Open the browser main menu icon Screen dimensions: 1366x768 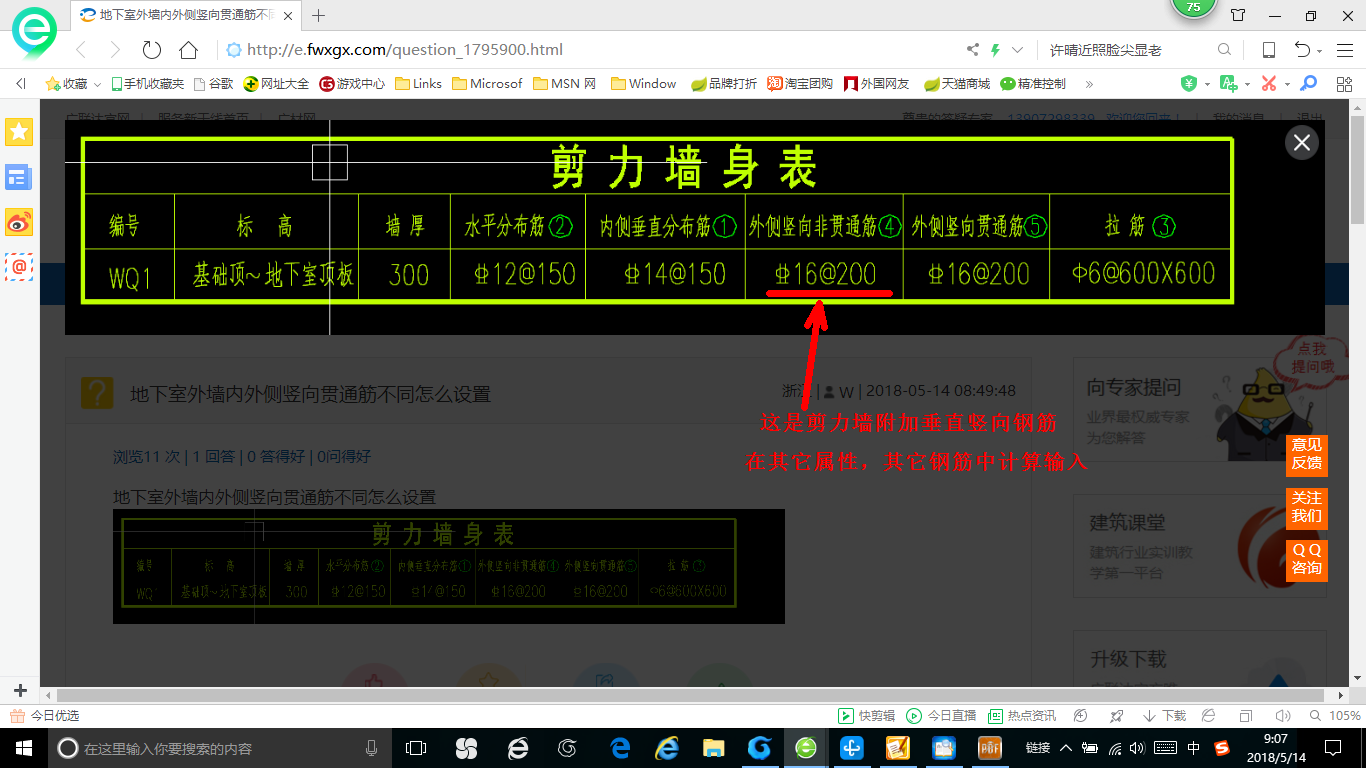(x=1345, y=50)
